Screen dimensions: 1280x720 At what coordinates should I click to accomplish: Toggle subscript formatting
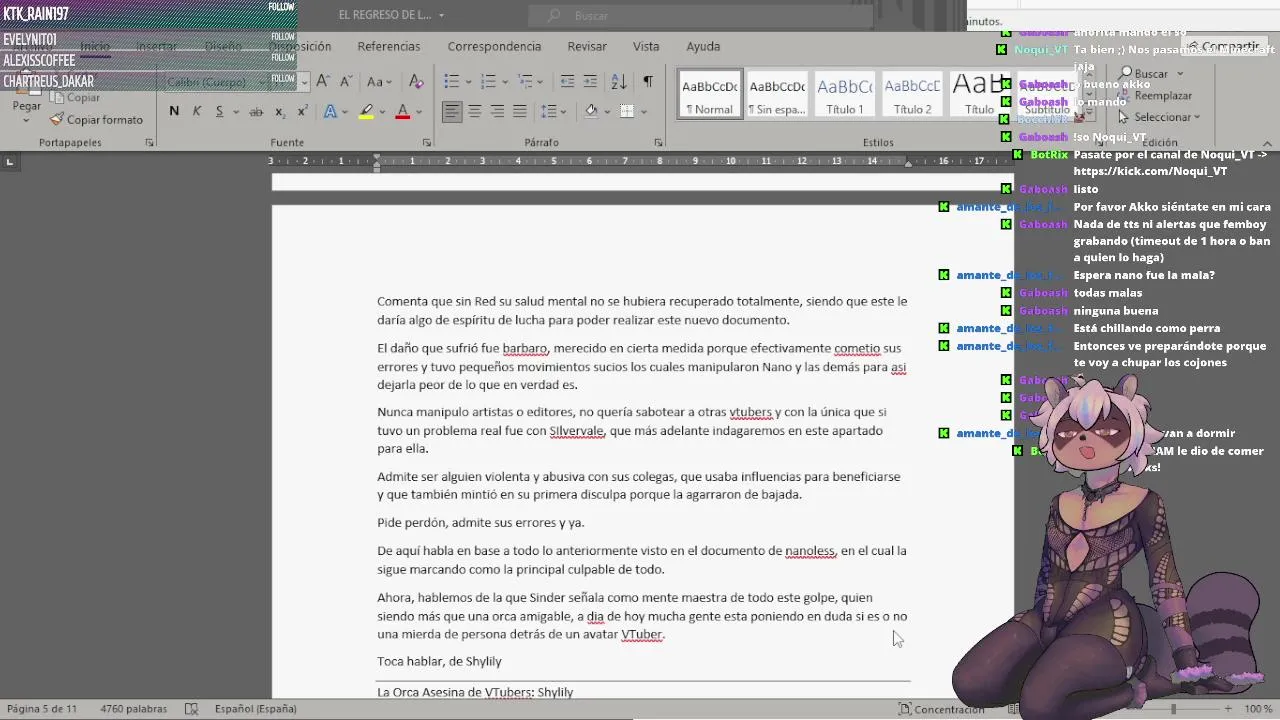[x=280, y=111]
